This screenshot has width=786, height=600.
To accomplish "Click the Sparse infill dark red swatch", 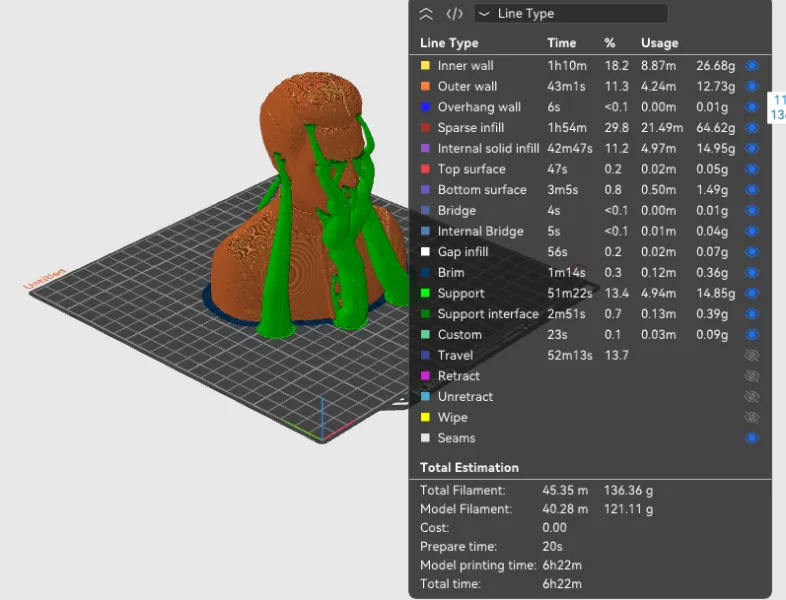I will tap(425, 128).
